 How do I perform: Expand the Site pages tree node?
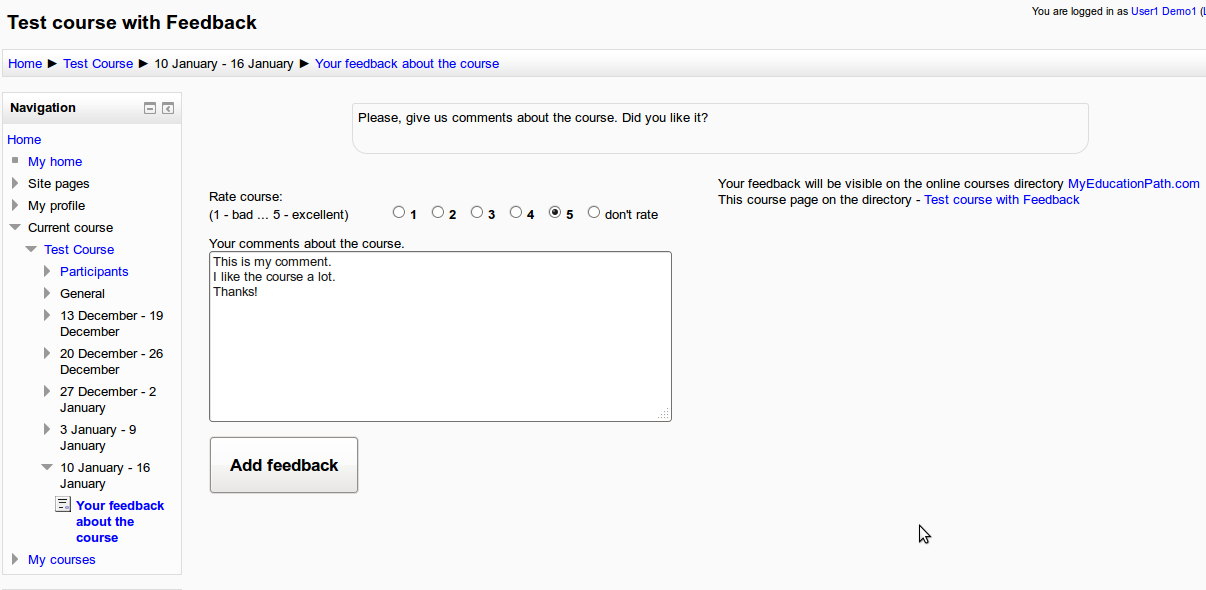click(x=15, y=183)
